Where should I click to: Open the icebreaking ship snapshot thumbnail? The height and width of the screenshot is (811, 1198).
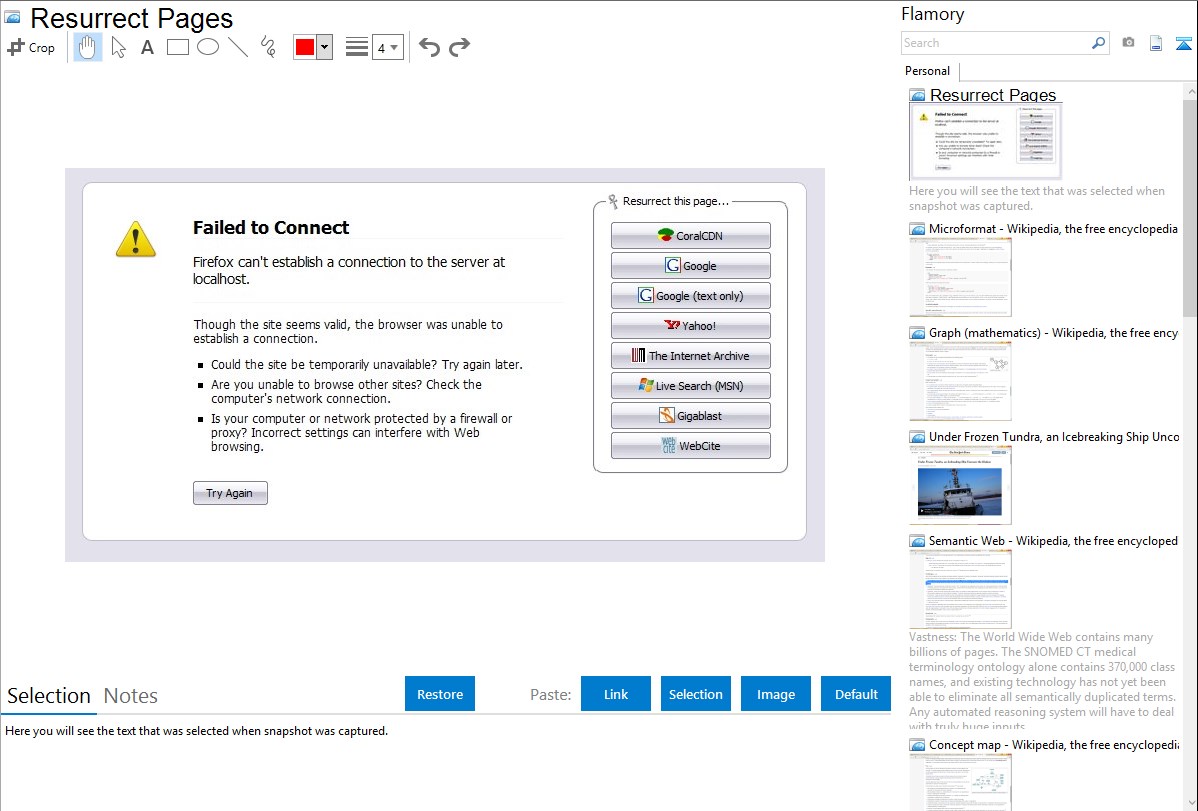pos(960,485)
